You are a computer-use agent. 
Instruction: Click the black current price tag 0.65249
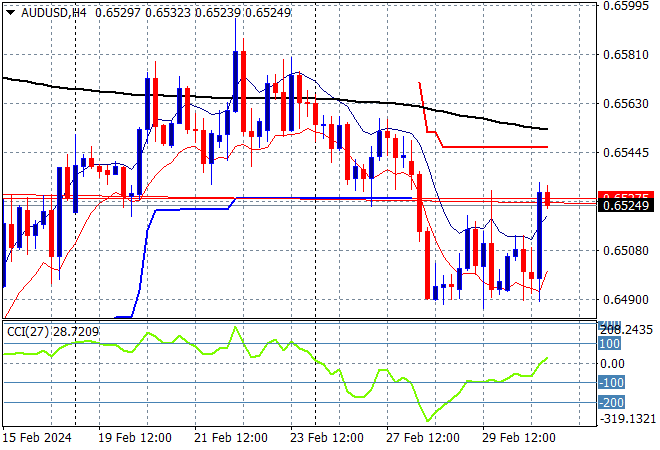tap(626, 206)
